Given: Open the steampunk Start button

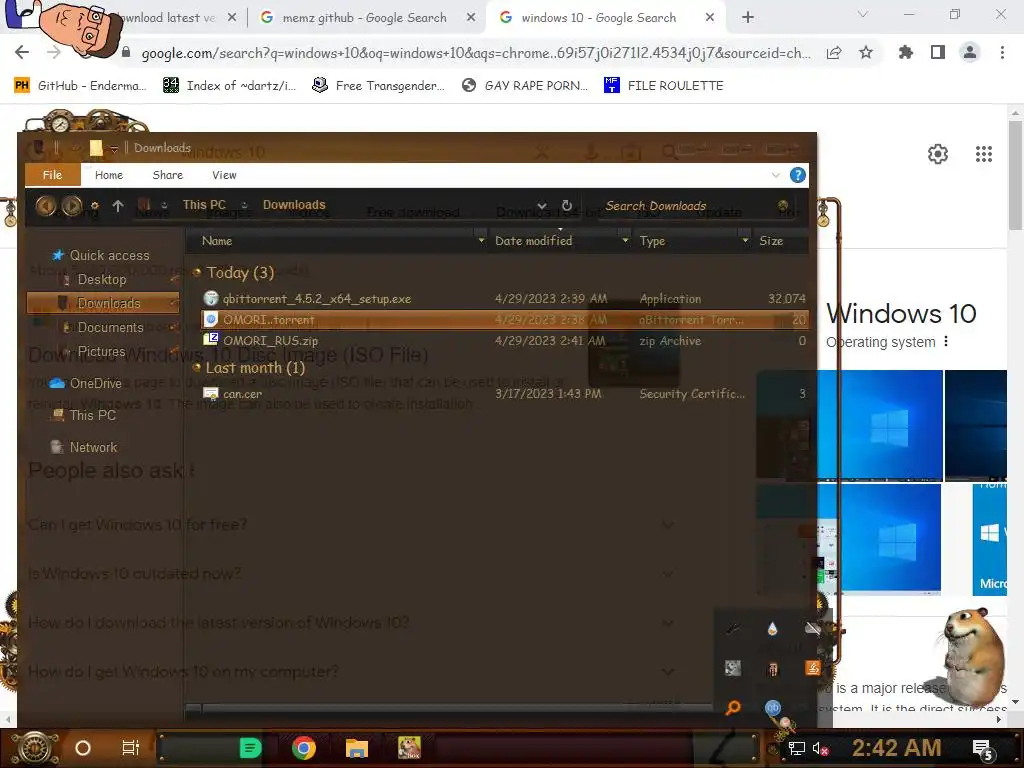Looking at the screenshot, I should (x=35, y=748).
